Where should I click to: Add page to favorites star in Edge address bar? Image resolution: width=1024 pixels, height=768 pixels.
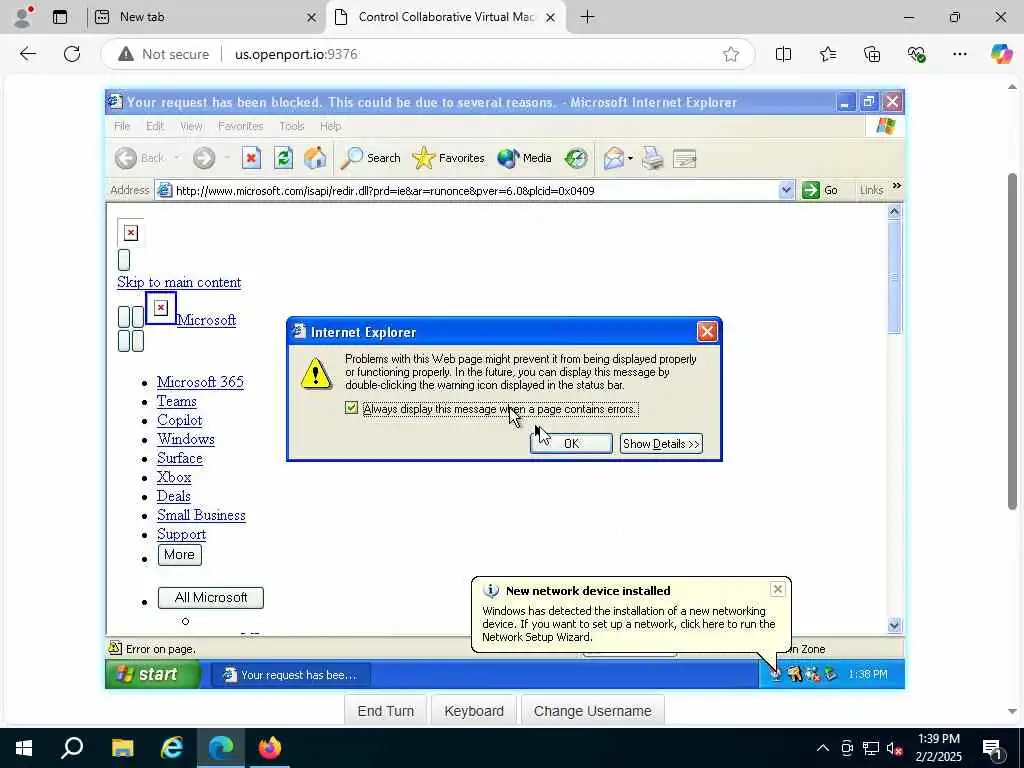tap(731, 54)
